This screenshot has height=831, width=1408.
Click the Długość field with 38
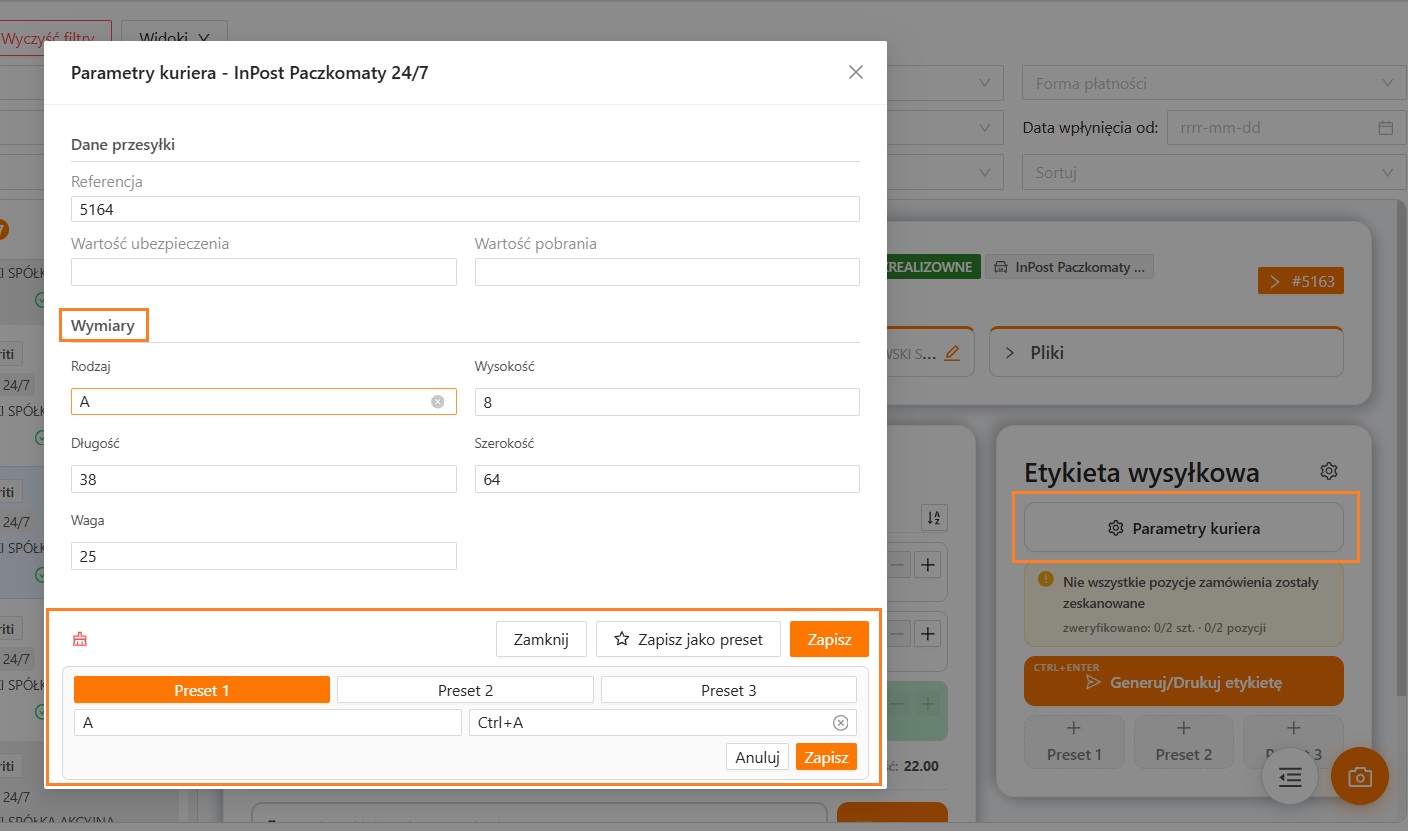[x=264, y=479]
